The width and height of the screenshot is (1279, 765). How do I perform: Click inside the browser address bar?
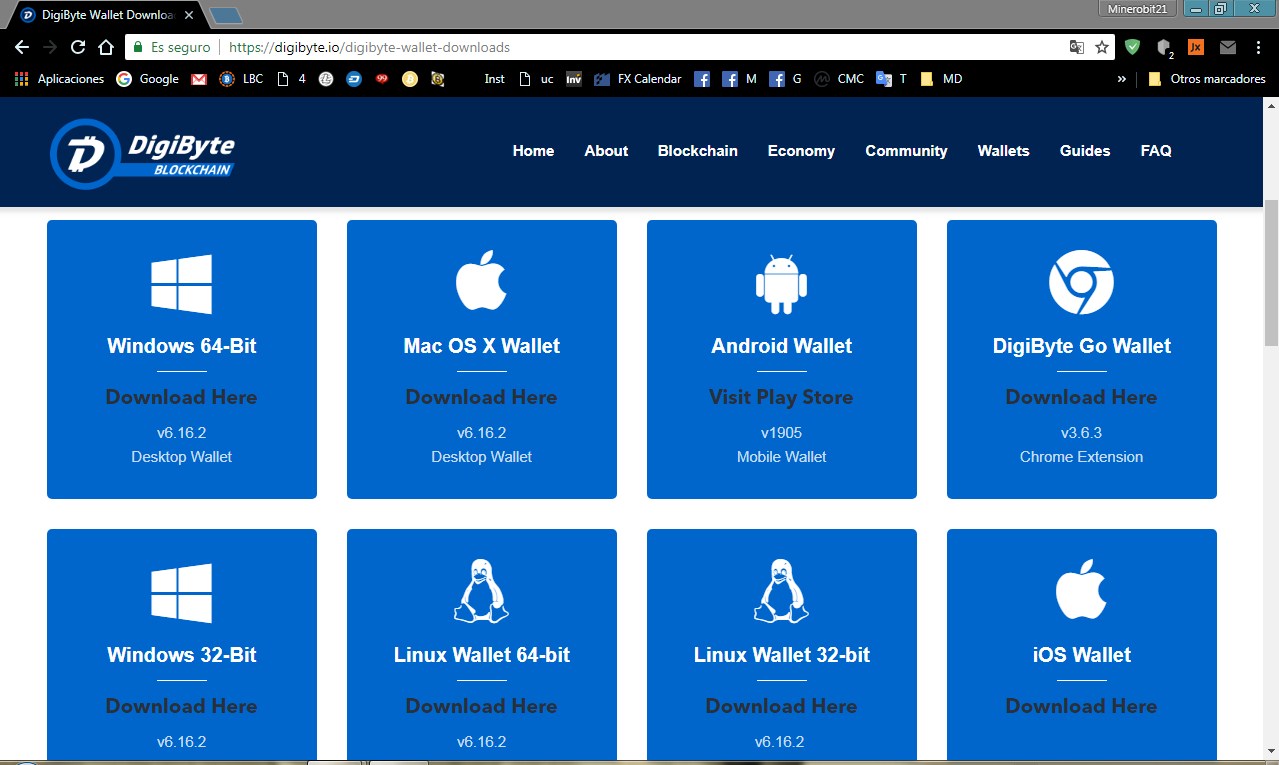coord(600,47)
